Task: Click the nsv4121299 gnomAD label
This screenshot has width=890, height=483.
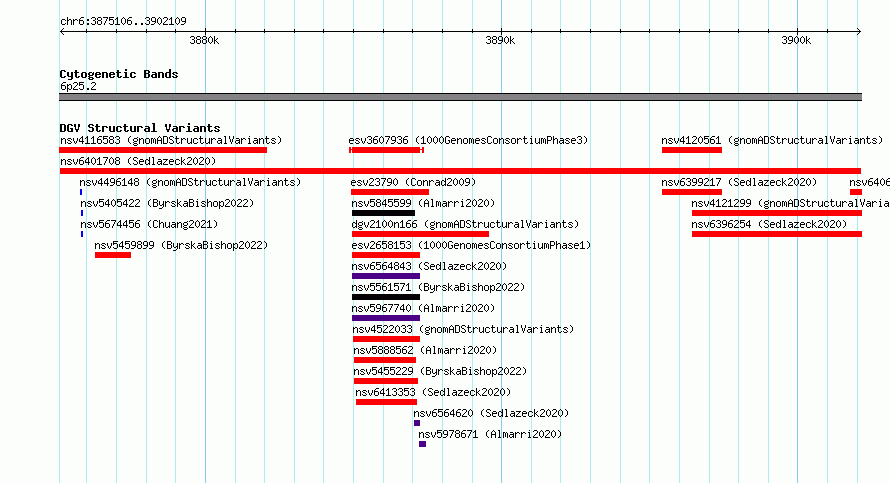Action: (790, 203)
